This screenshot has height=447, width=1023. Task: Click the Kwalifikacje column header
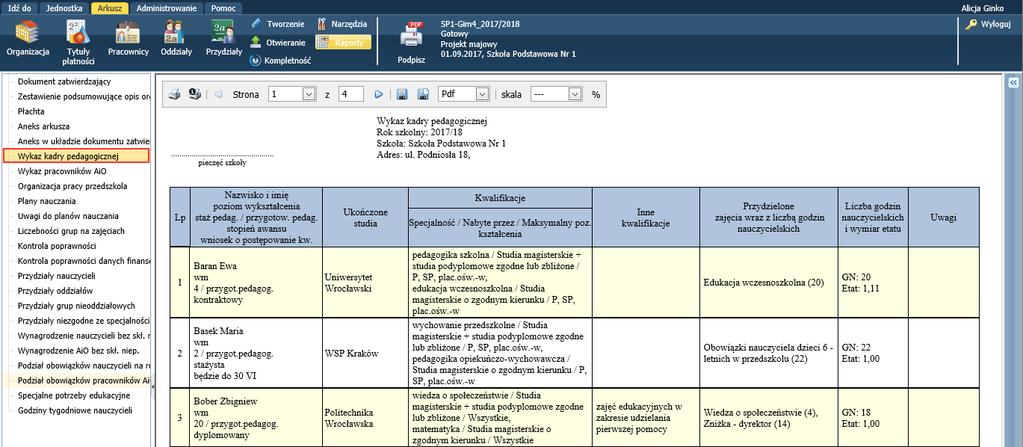coord(500,197)
